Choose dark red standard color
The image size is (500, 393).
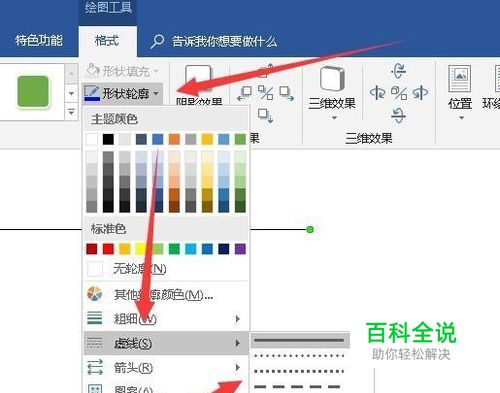pyautogui.click(x=92, y=249)
